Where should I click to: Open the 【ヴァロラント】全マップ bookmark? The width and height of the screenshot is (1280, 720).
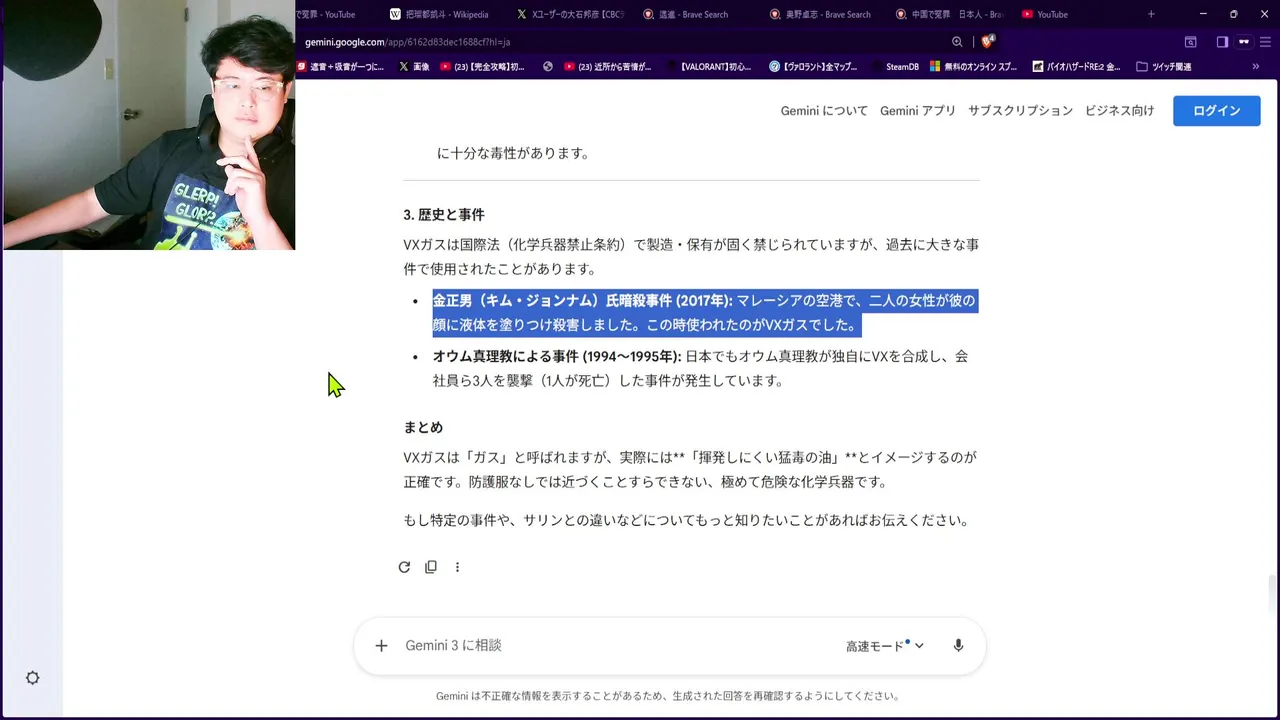(813, 67)
